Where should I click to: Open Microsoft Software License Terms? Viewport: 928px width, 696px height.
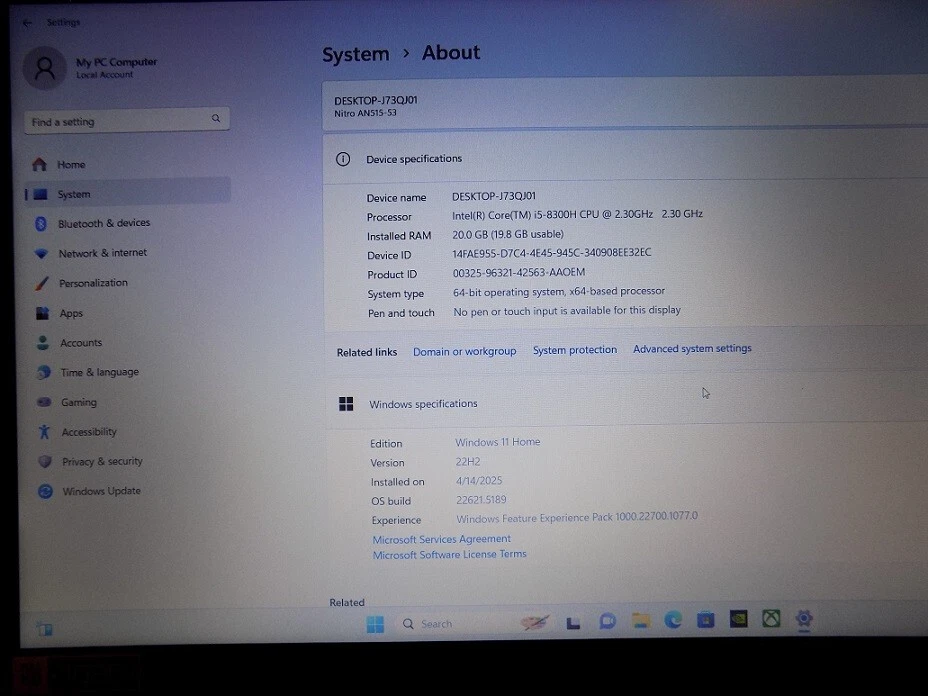tap(449, 555)
